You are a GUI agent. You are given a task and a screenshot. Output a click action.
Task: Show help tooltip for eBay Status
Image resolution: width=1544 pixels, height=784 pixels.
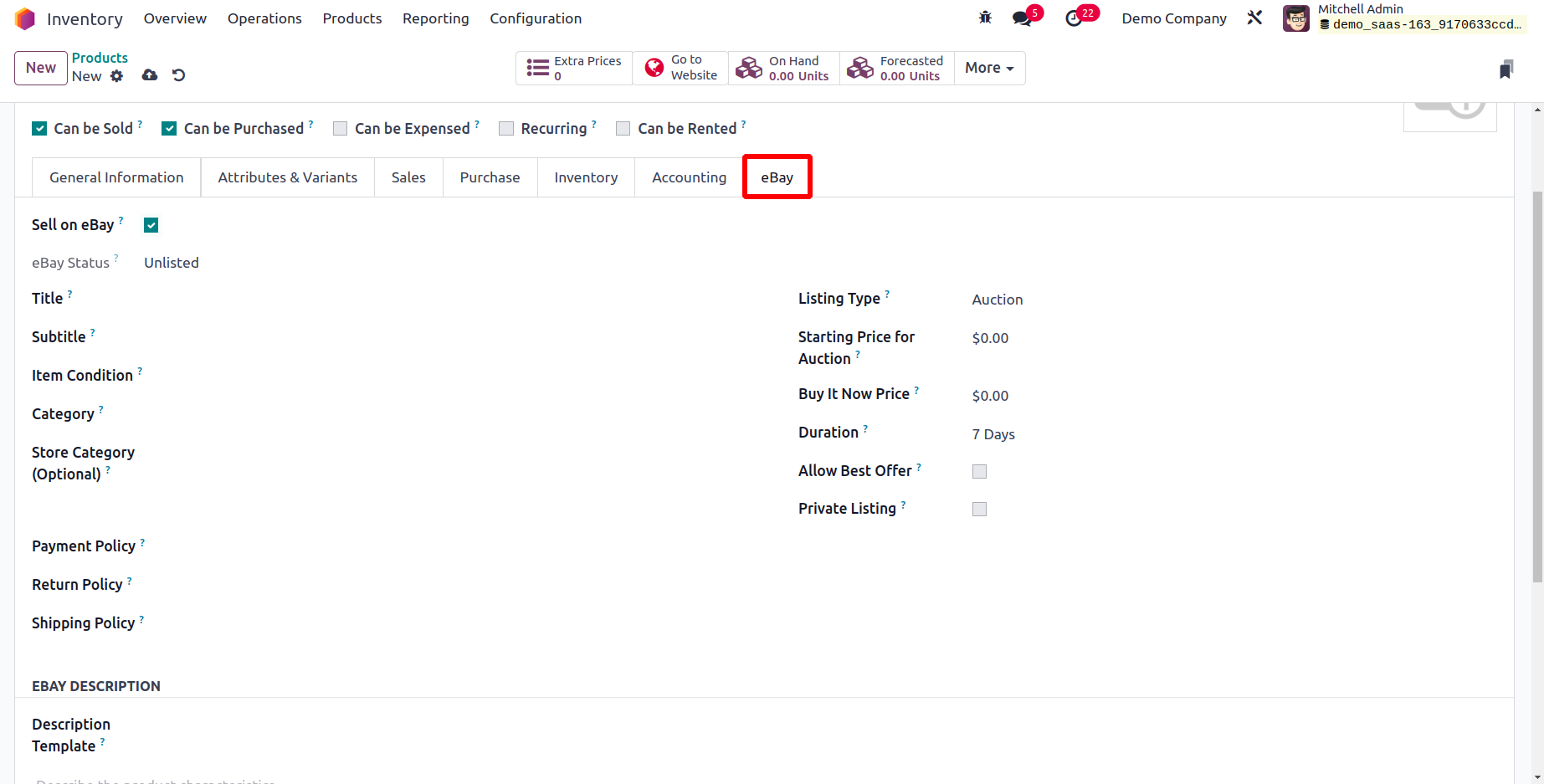coord(116,258)
